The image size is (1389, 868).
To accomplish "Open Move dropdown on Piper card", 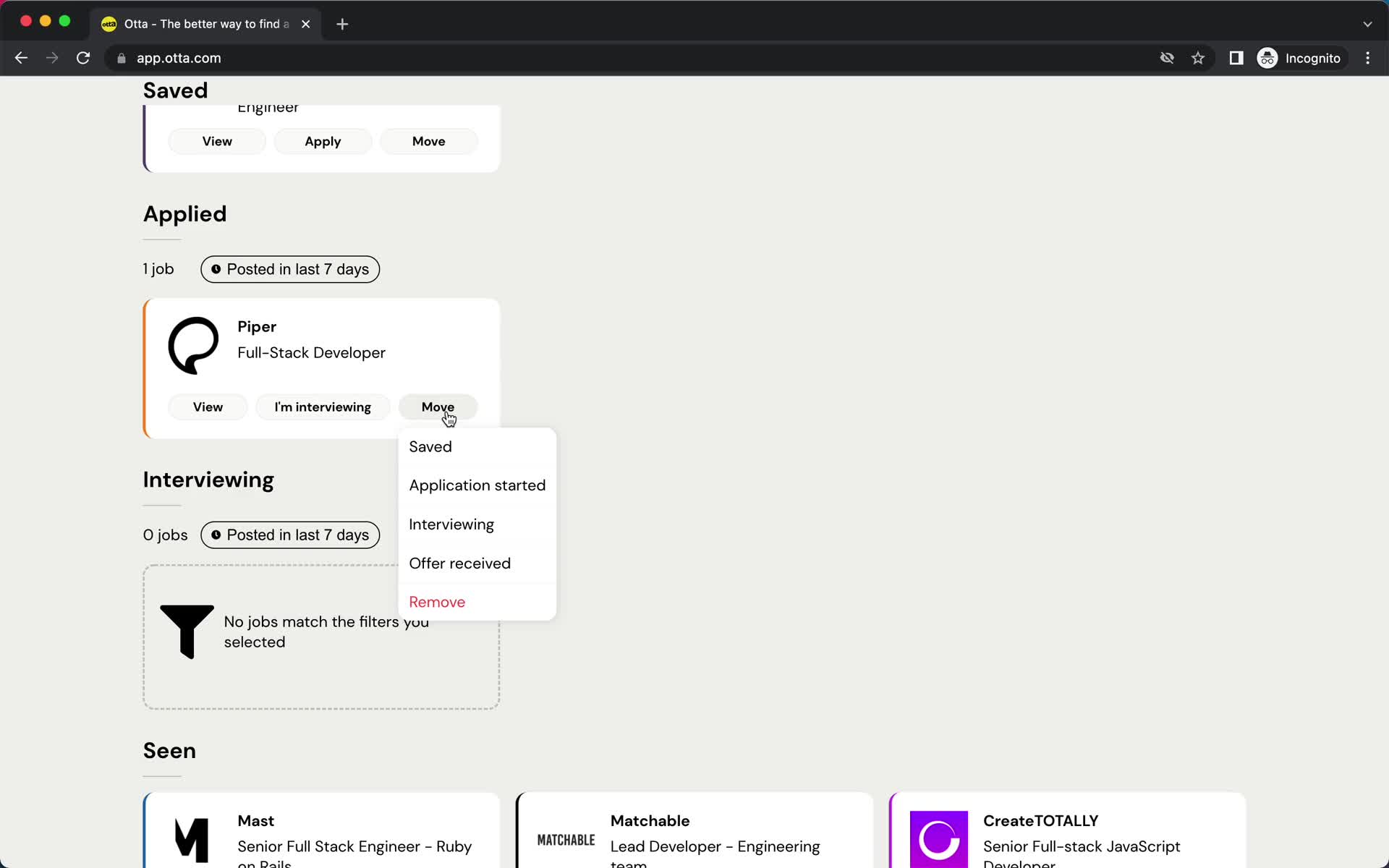I will [x=438, y=407].
